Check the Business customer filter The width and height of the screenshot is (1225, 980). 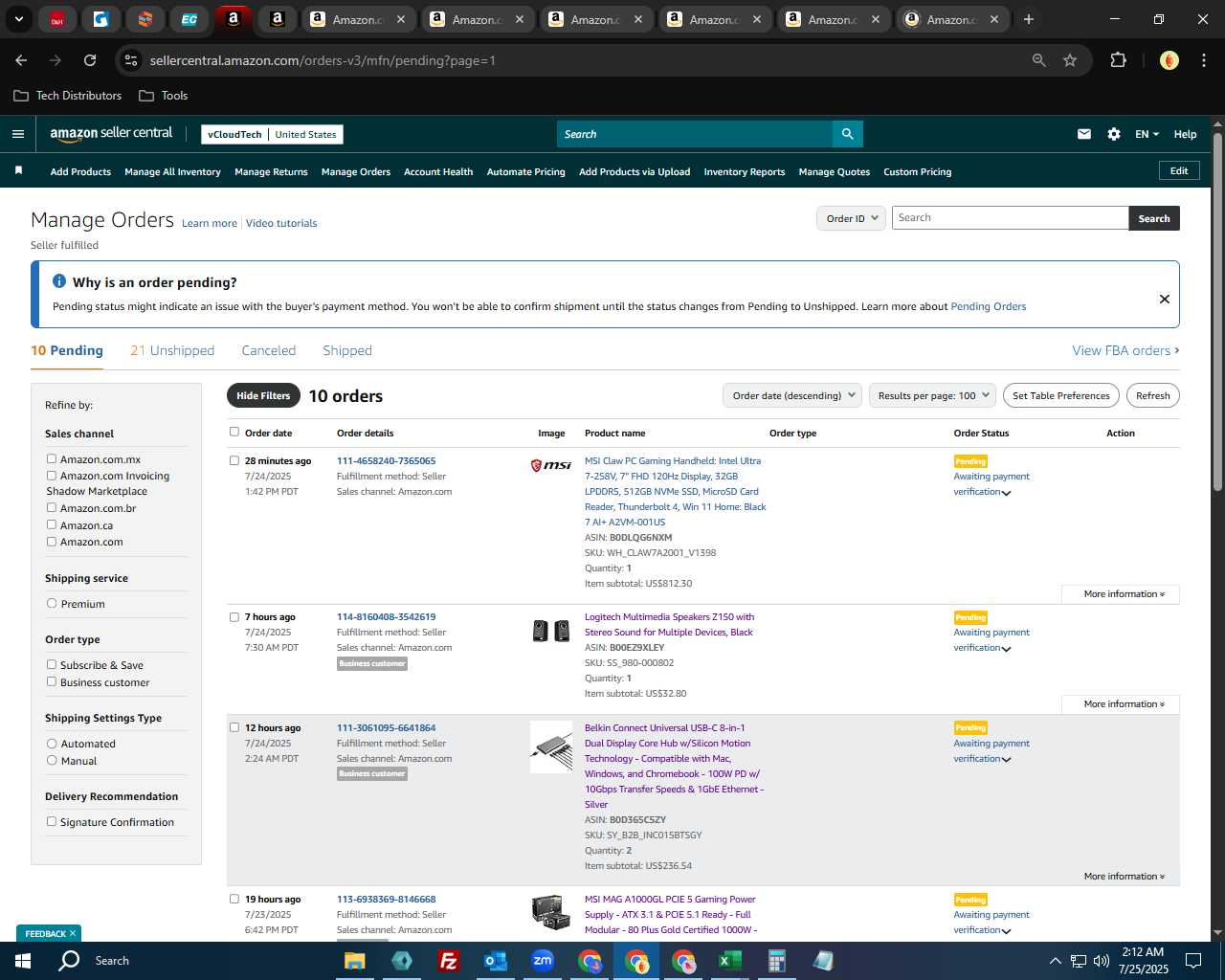(52, 681)
